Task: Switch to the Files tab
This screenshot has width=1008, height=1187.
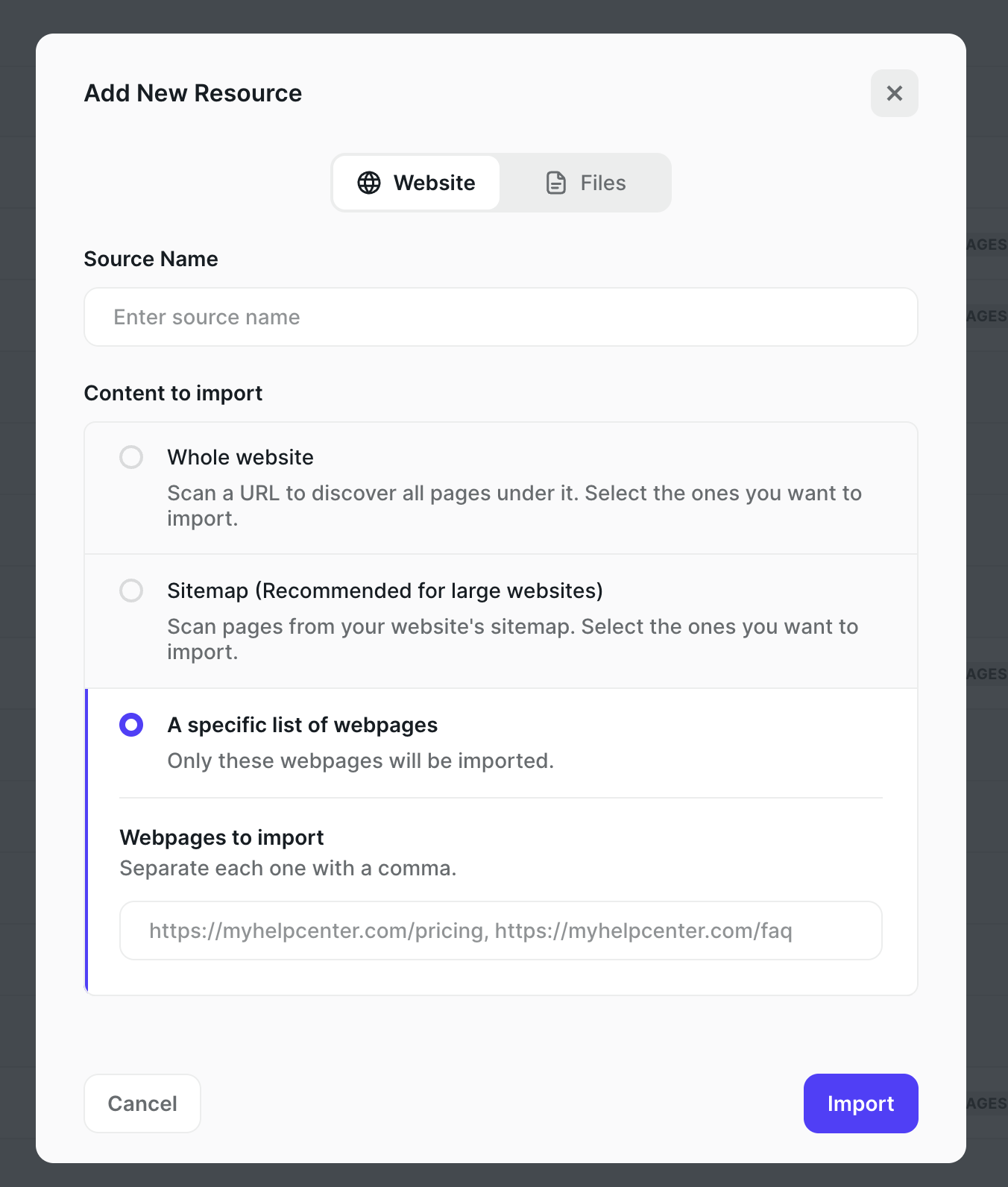Action: point(586,183)
